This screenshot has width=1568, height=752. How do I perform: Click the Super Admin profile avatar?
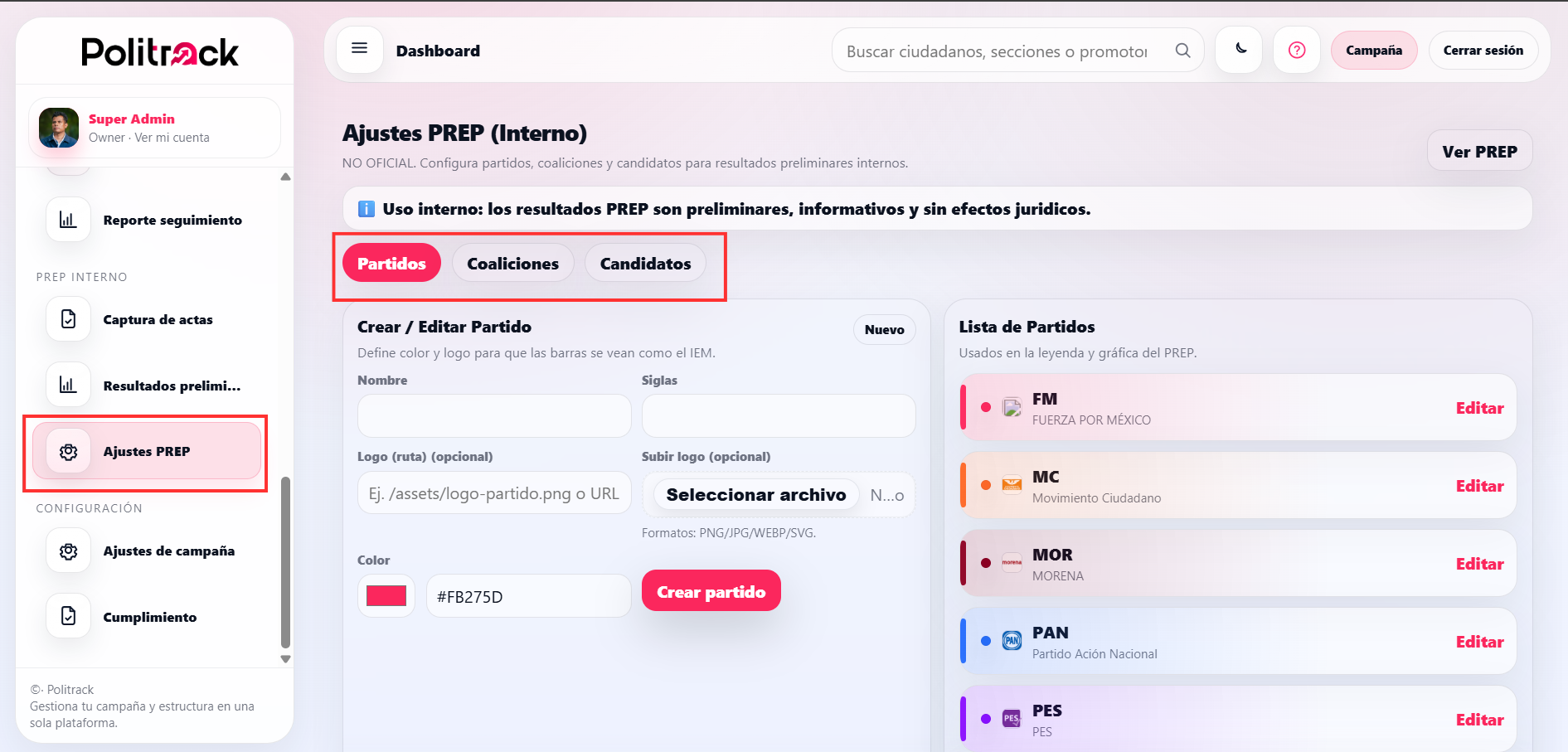coord(58,128)
